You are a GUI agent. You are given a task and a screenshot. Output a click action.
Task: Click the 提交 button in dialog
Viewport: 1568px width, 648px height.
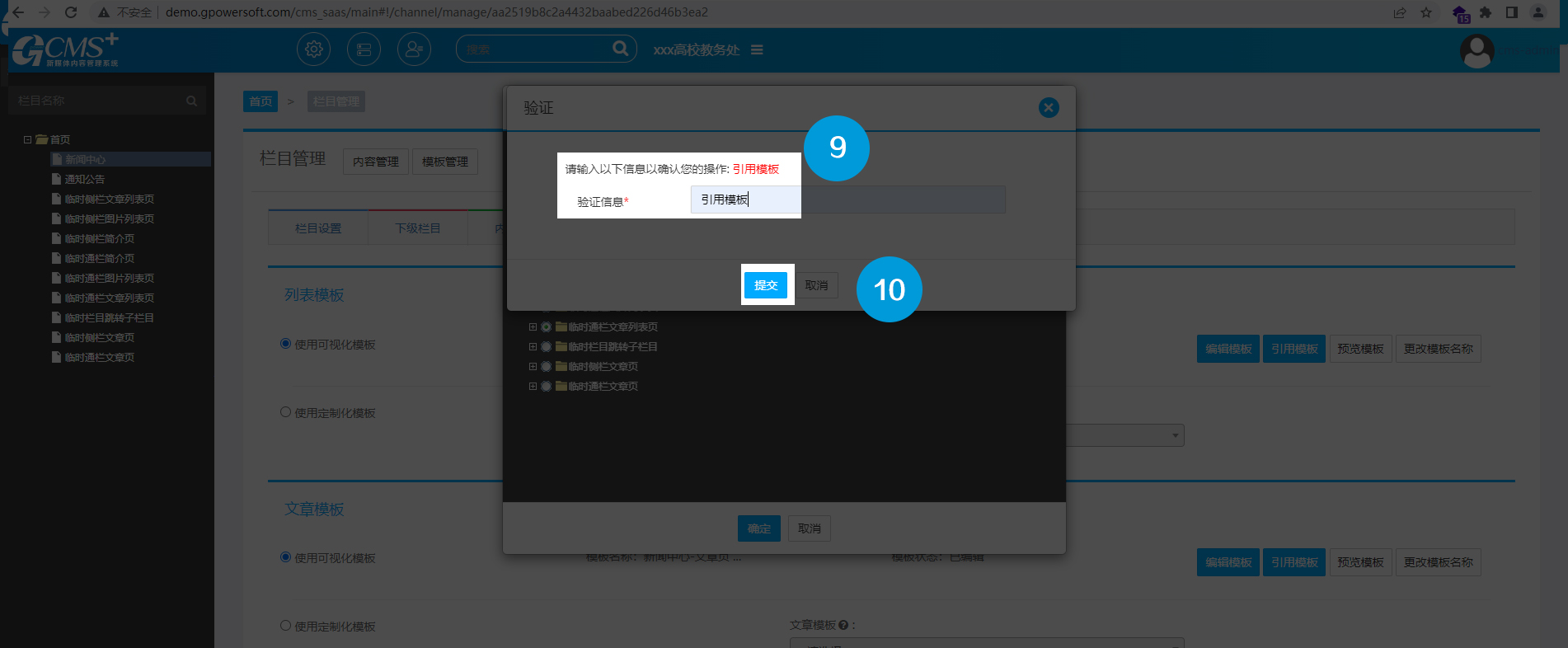point(766,285)
